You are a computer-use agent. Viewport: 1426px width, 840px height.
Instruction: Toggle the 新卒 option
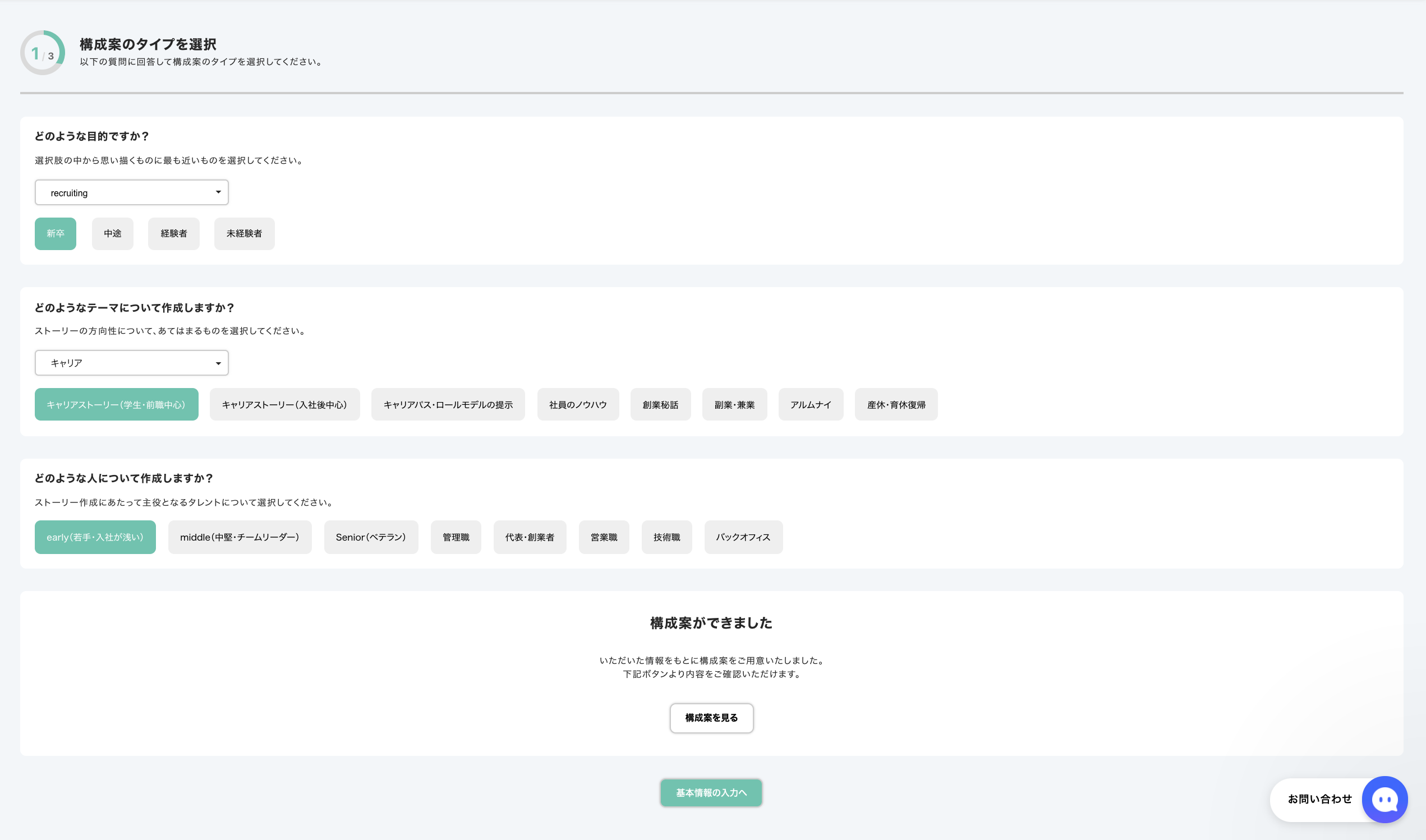coord(55,234)
